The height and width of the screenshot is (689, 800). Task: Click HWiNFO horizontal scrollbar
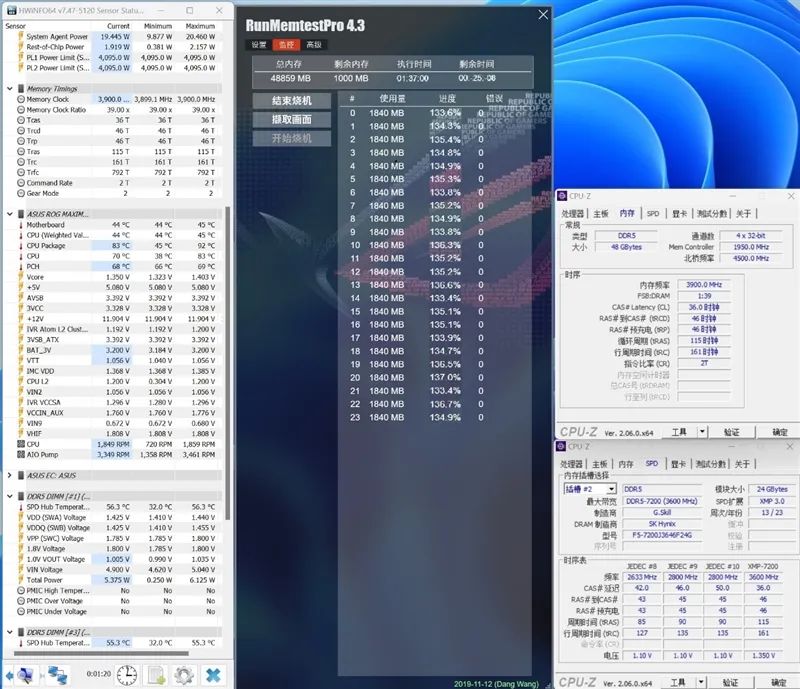101,653
